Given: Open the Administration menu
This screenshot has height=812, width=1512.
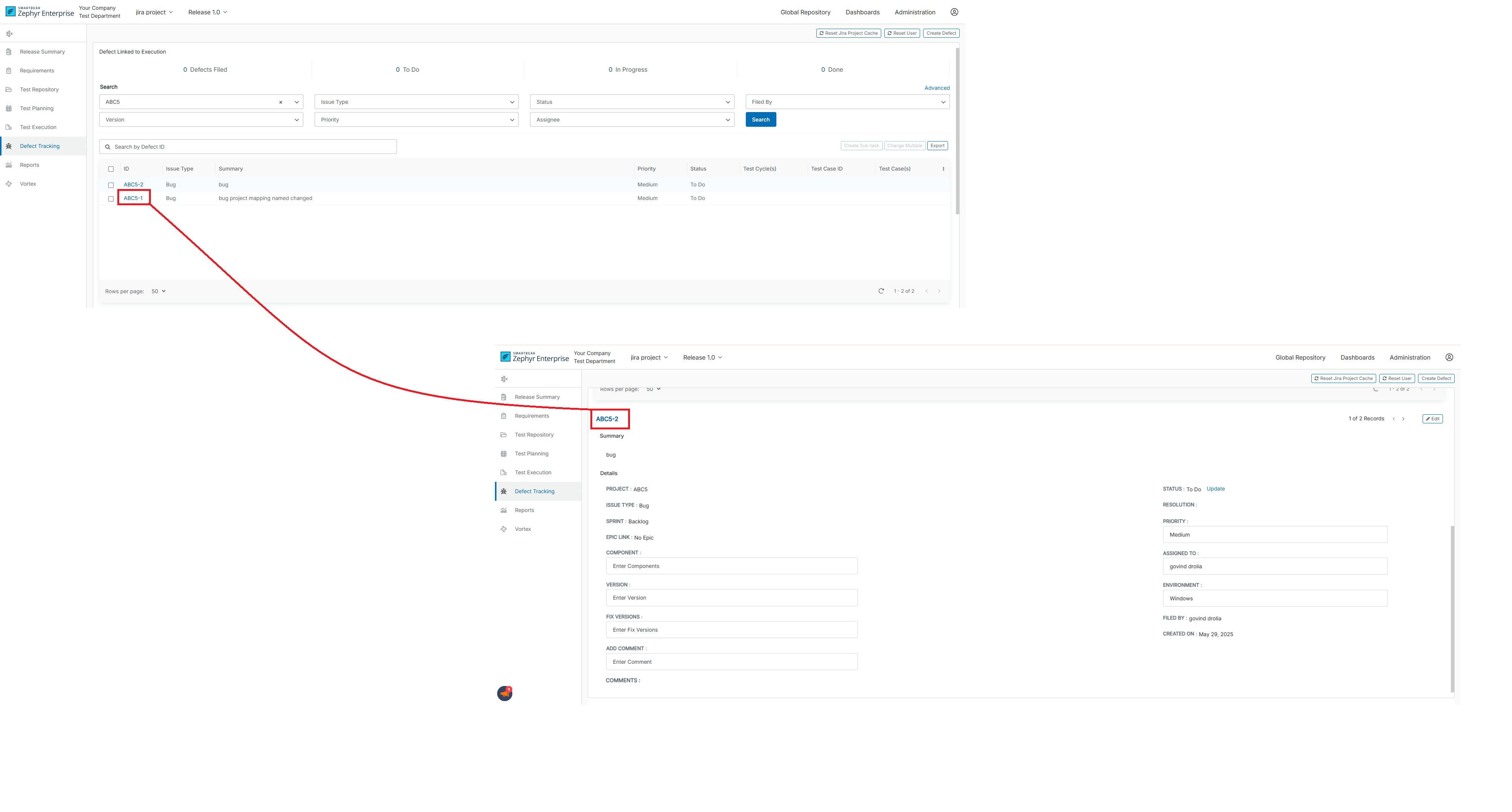Looking at the screenshot, I should [x=914, y=12].
